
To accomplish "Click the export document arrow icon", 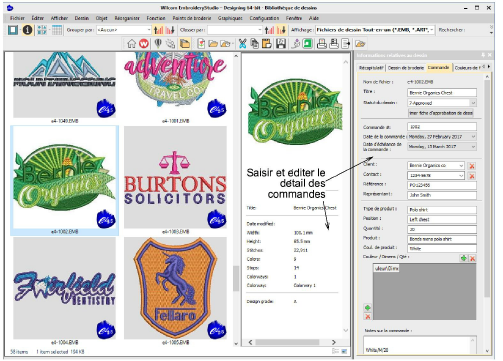I will (x=346, y=44).
